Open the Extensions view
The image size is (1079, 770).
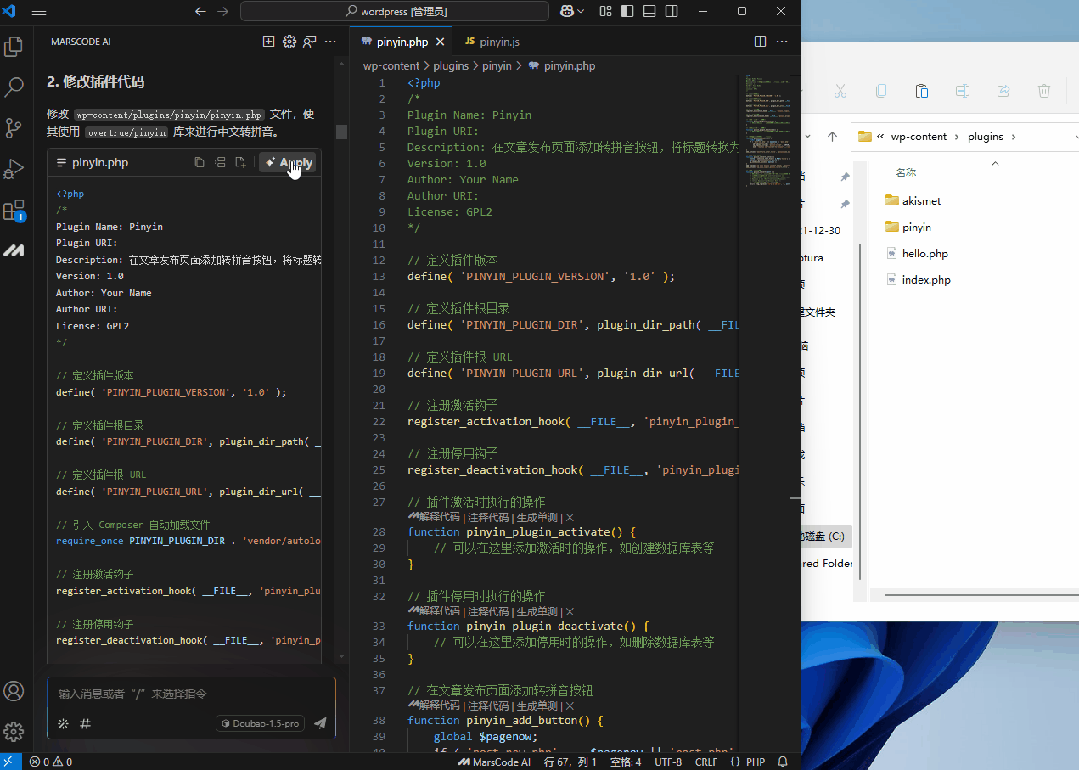pos(14,210)
